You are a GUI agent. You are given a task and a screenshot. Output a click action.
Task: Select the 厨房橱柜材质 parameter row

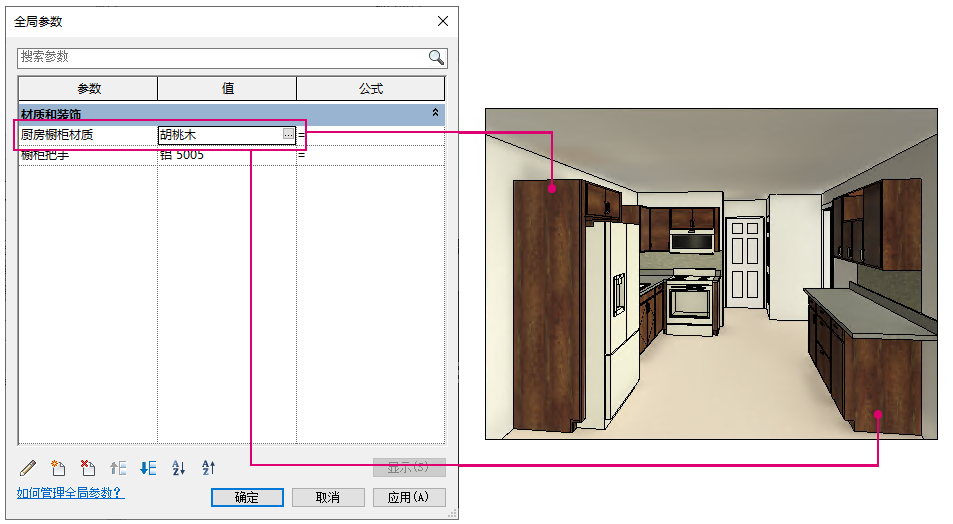[232, 135]
